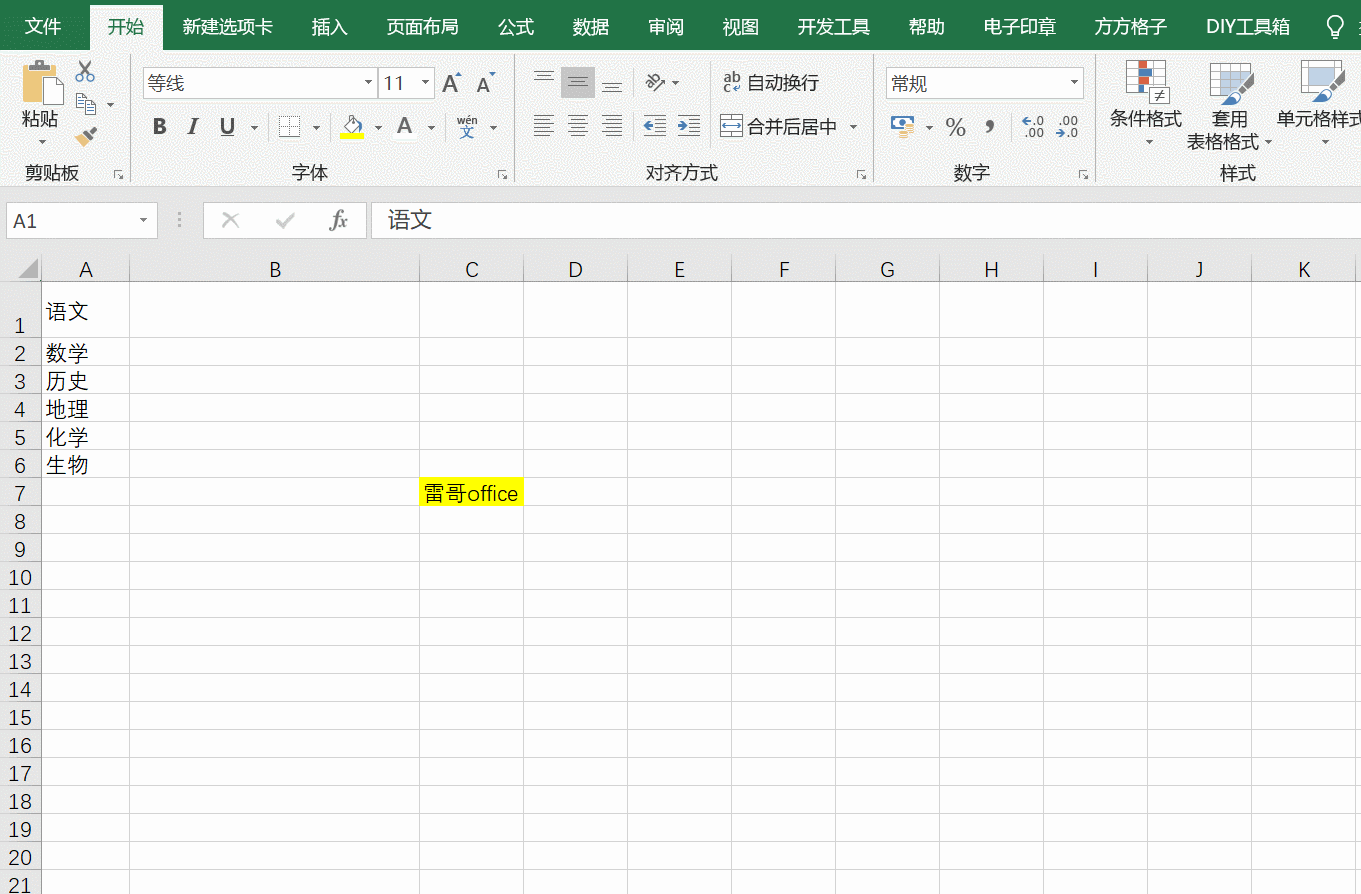1361x894 pixels.
Task: Increase decimal places
Action: point(1033,127)
